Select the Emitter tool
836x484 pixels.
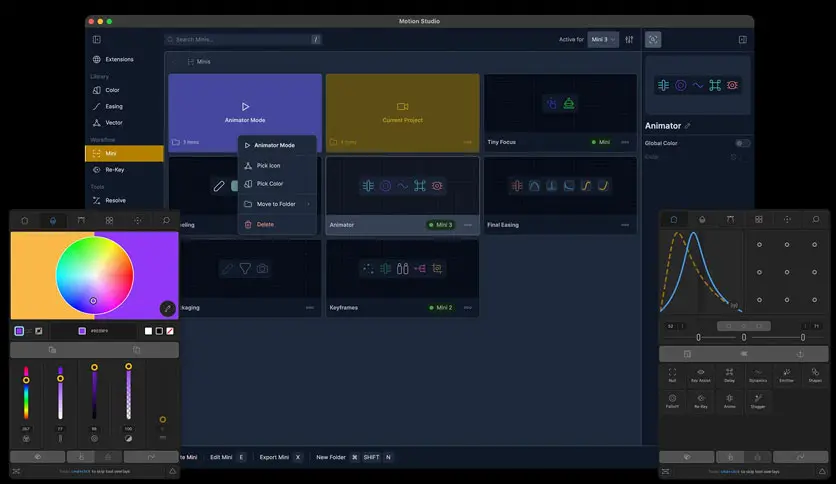click(786, 375)
